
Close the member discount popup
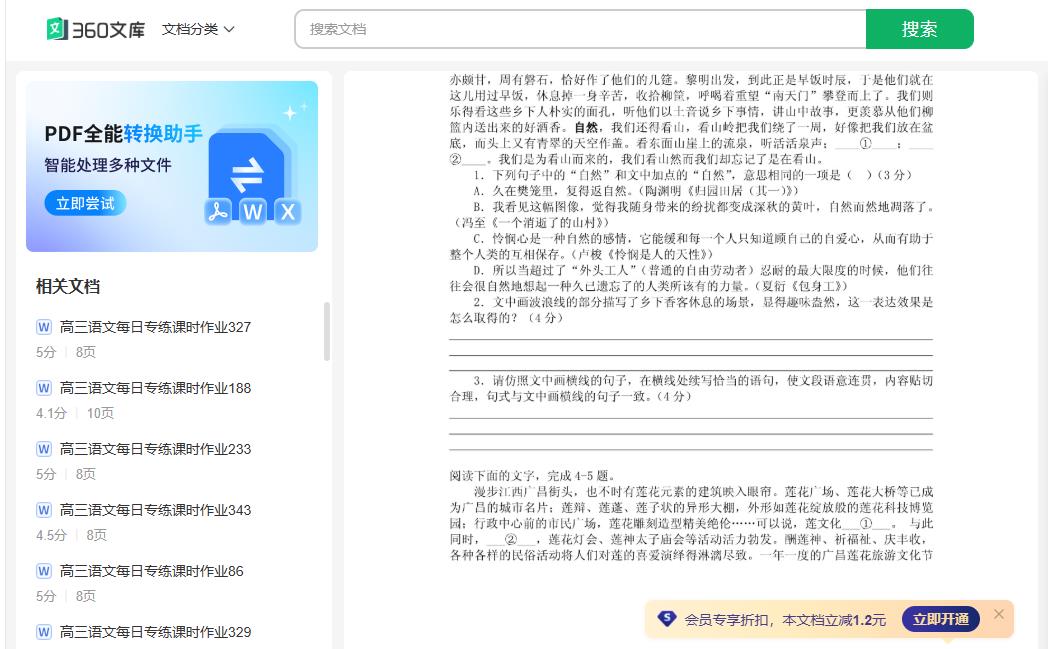pyautogui.click(x=999, y=614)
